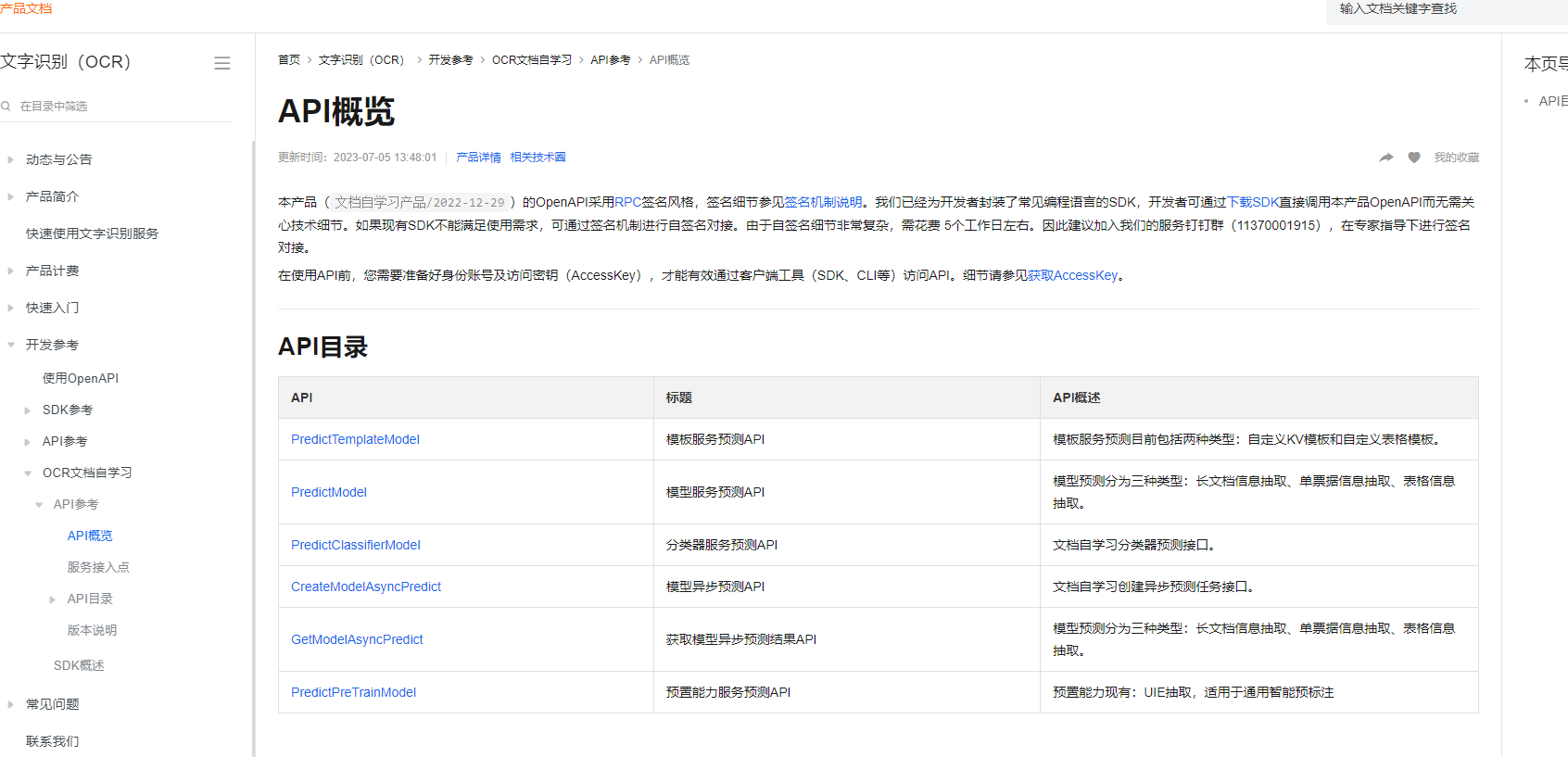Click the sidebar vertical scrollbar
Image resolution: width=1568 pixels, height=757 pixels.
coord(253,448)
